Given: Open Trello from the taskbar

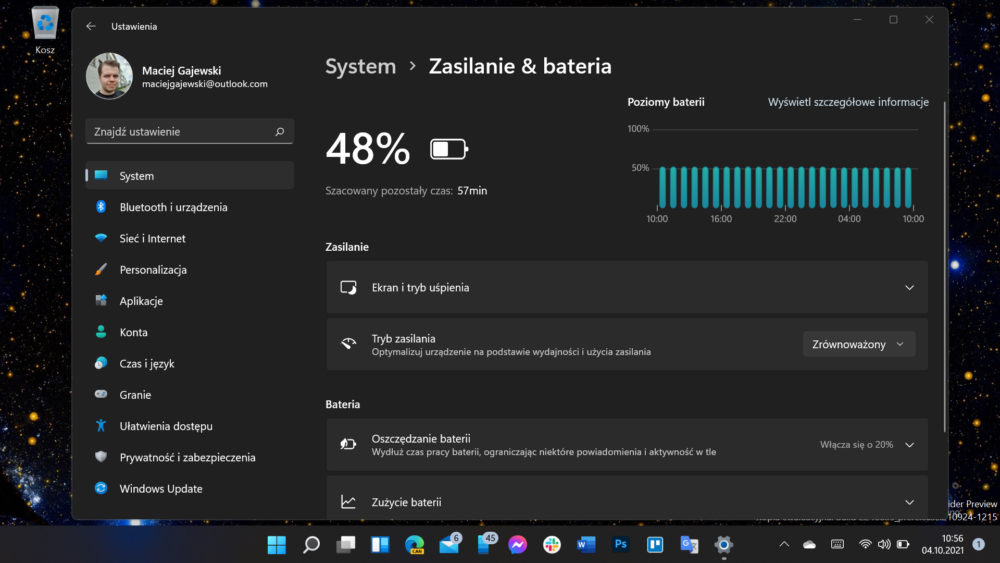Looking at the screenshot, I should click(655, 545).
